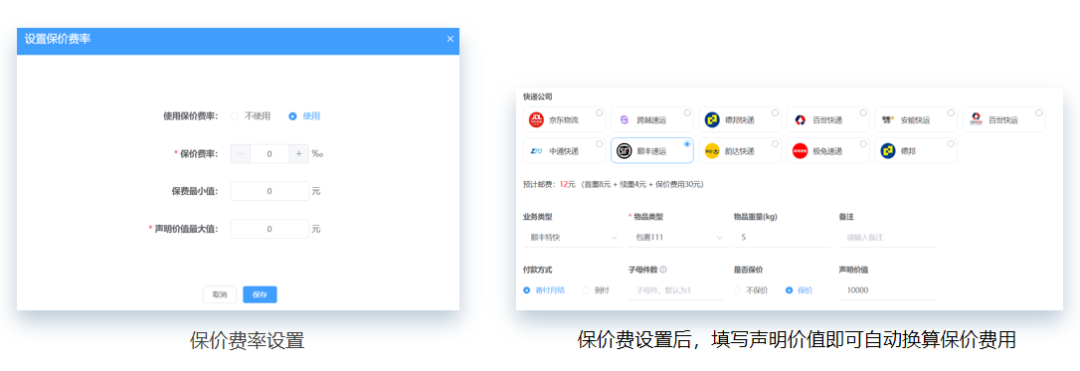Click the 跨越速运 purple logo

pos(625,120)
